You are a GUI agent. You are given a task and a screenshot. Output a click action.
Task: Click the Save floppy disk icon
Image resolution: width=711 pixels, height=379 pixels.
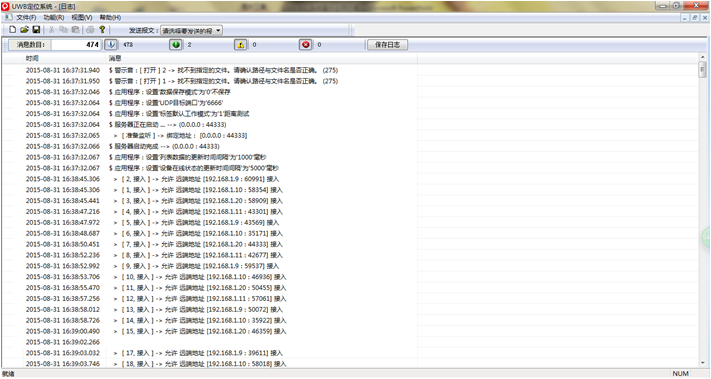36,30
